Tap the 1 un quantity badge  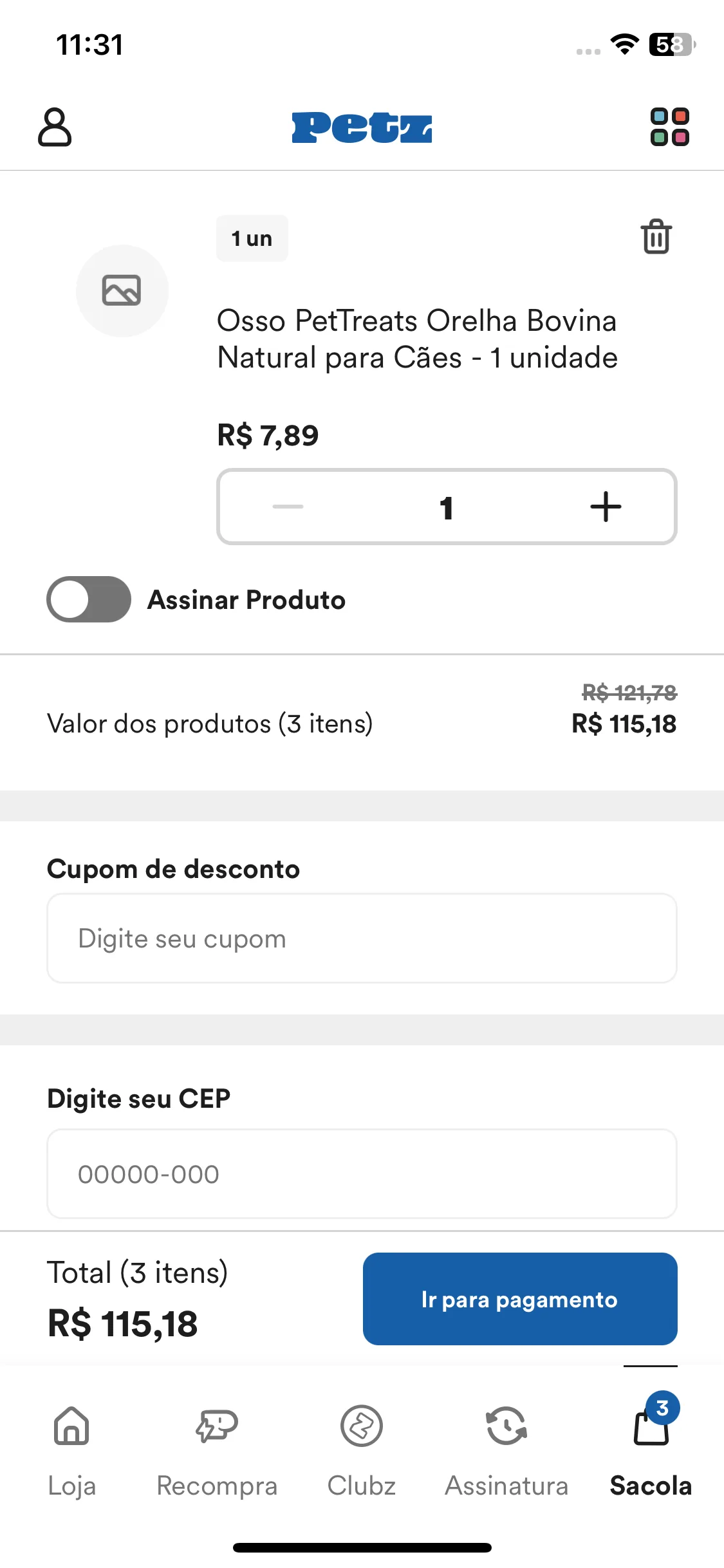tap(252, 238)
